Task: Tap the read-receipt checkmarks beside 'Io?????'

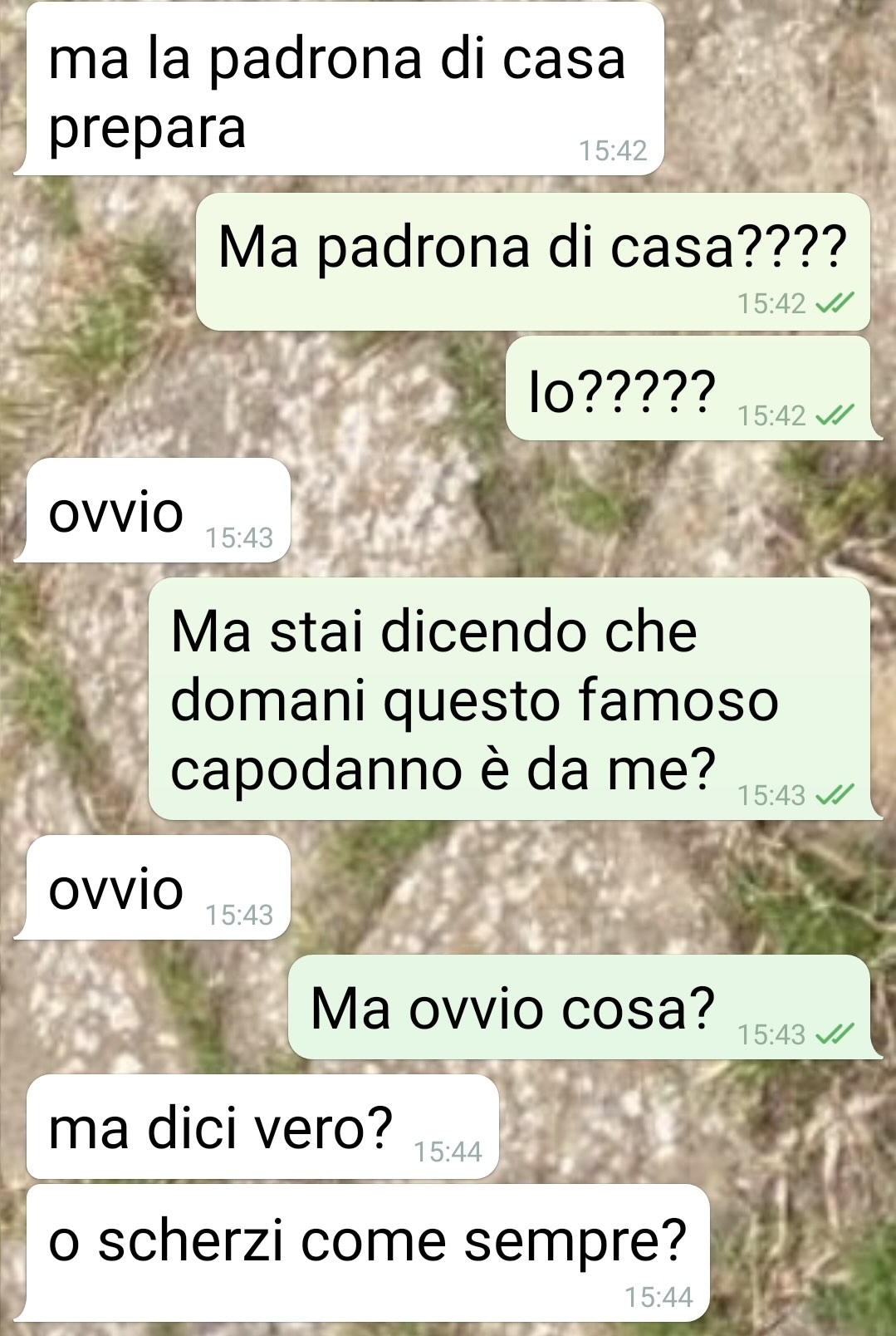Action: (835, 415)
